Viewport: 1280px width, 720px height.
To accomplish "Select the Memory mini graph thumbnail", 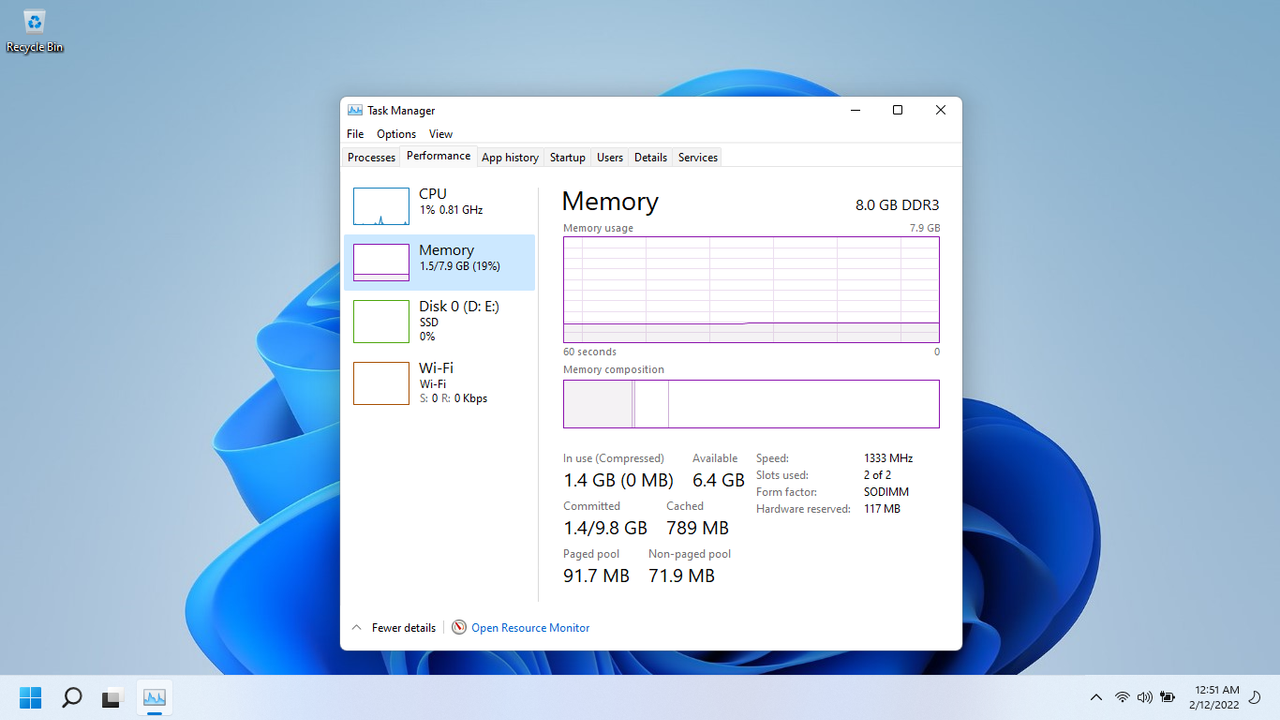I will tap(381, 262).
